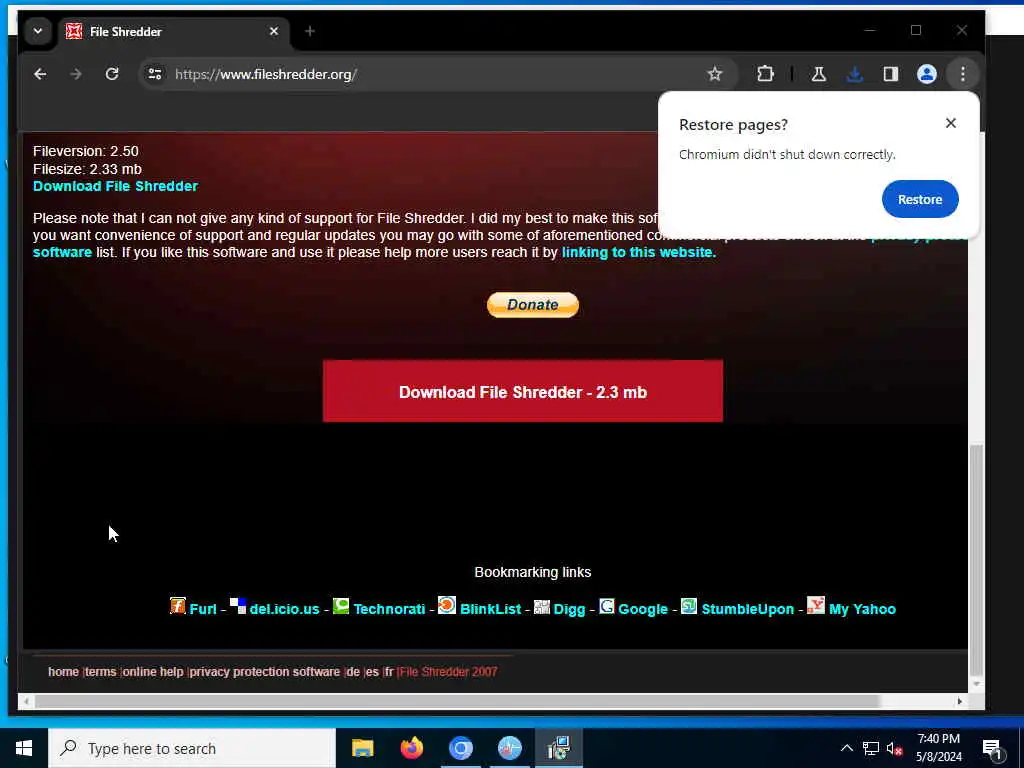1024x768 pixels.
Task: Click the software list link
Action: (62, 252)
